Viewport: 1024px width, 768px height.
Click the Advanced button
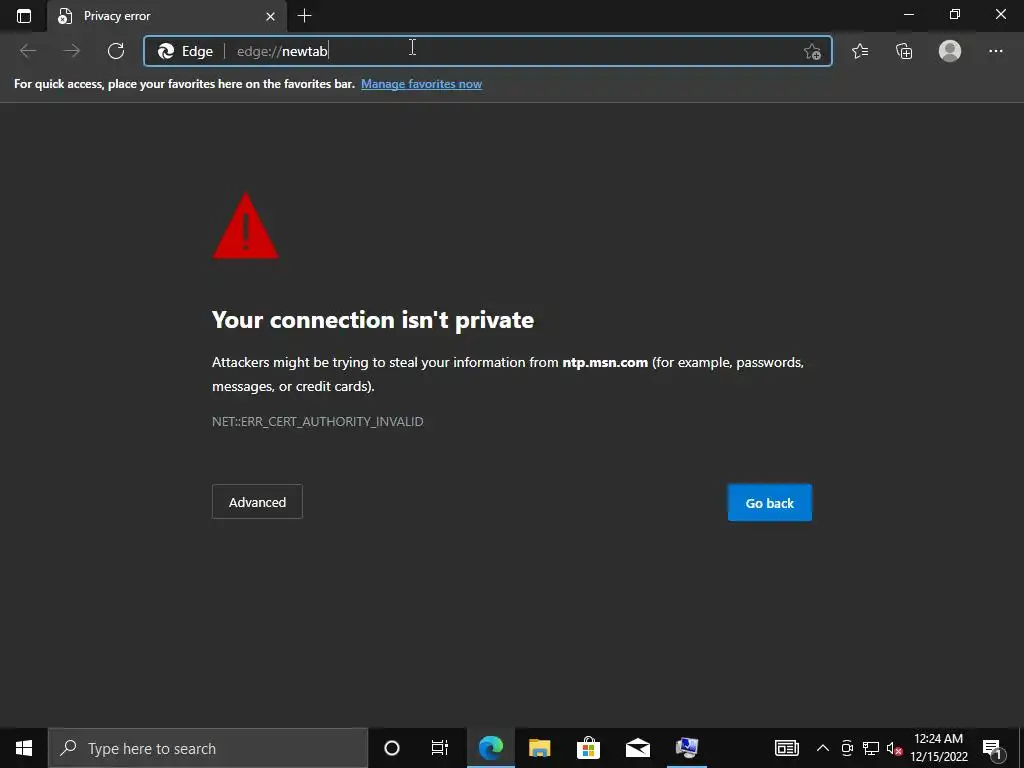[257, 502]
